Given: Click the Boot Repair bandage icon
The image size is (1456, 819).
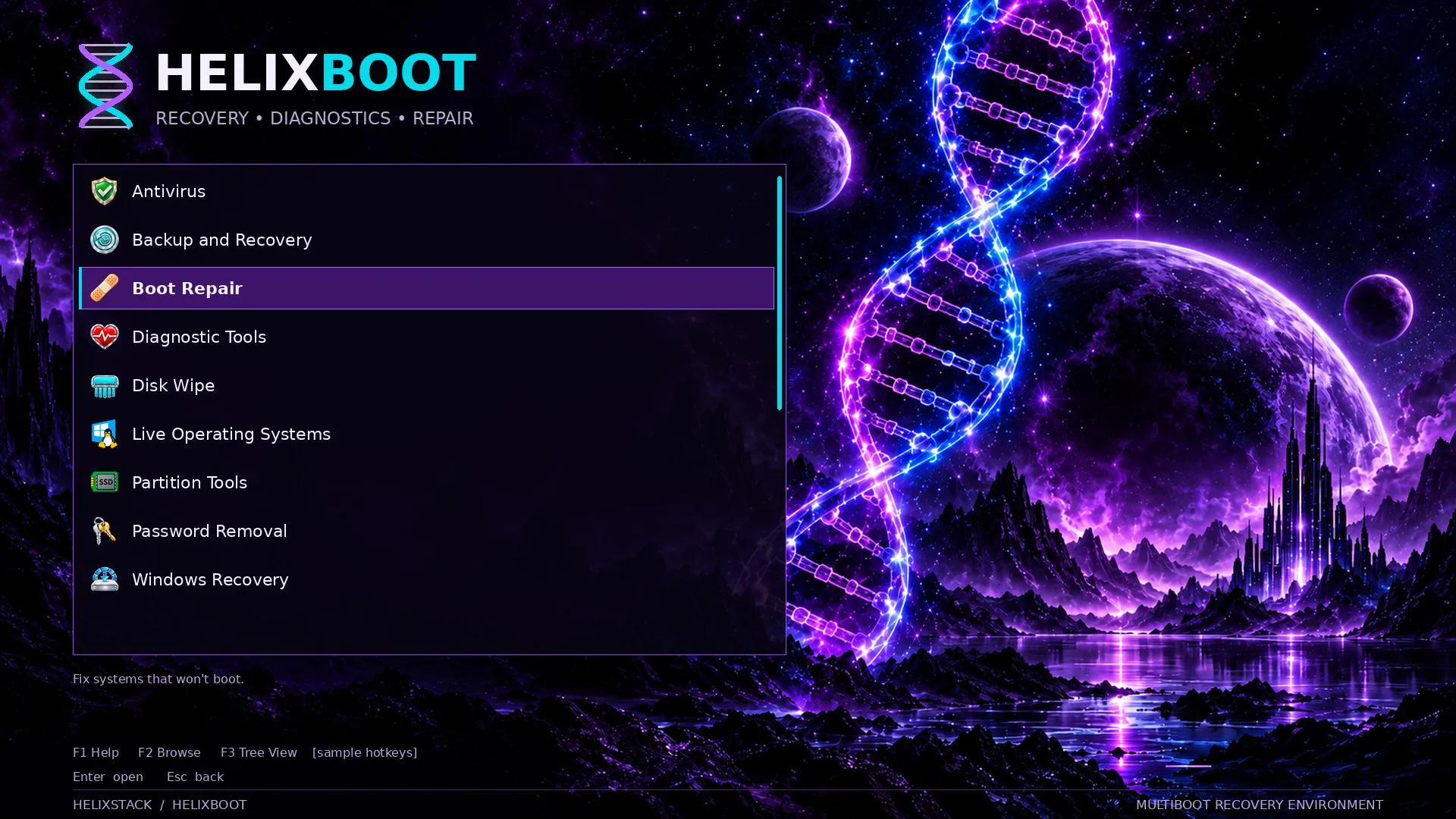Looking at the screenshot, I should pos(105,288).
